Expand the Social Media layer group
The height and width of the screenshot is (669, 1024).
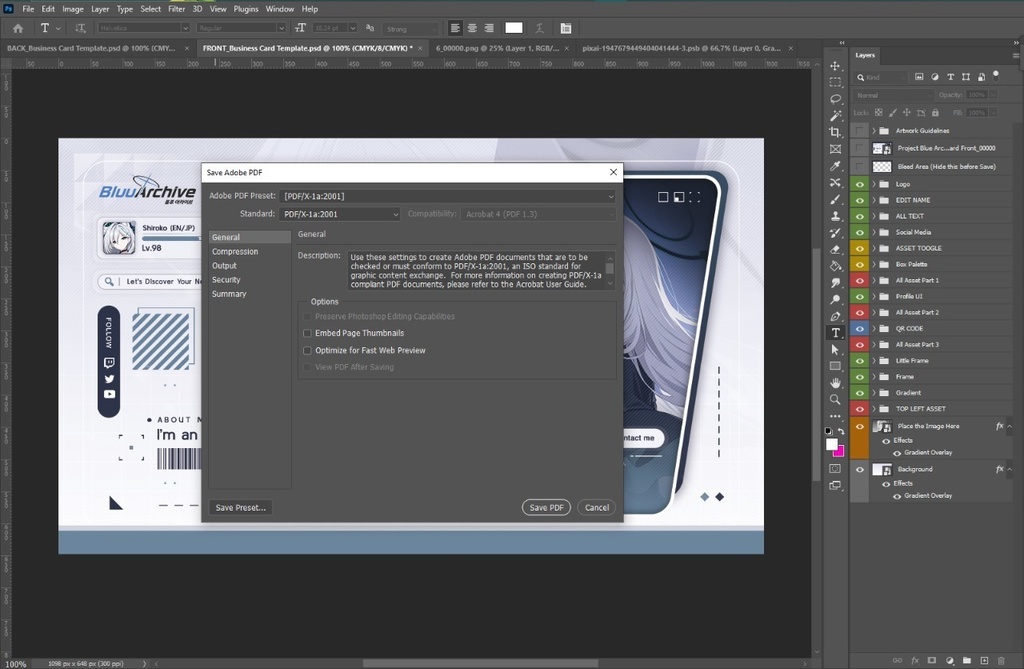click(x=874, y=232)
